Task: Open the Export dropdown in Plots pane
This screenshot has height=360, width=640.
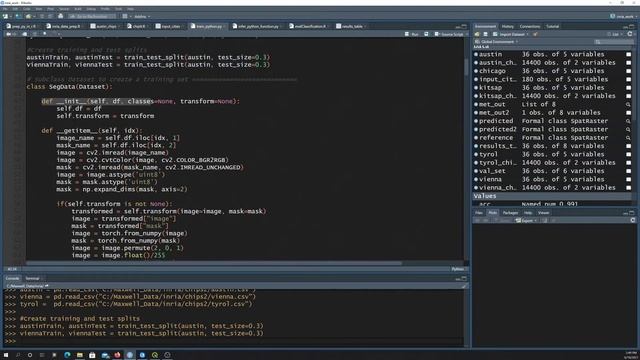Action: pos(526,220)
